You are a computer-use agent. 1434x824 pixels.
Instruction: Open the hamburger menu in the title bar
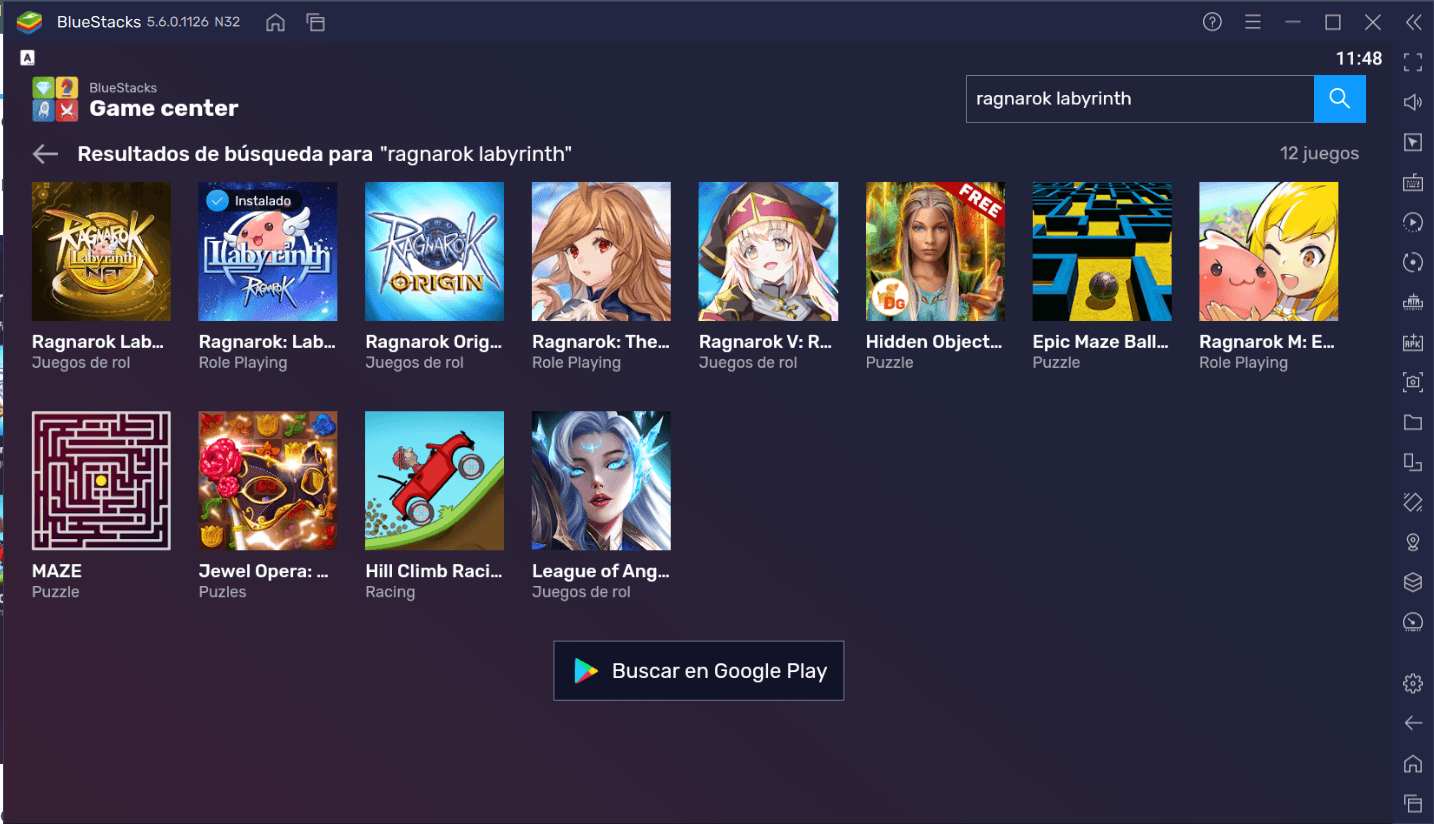[1253, 22]
